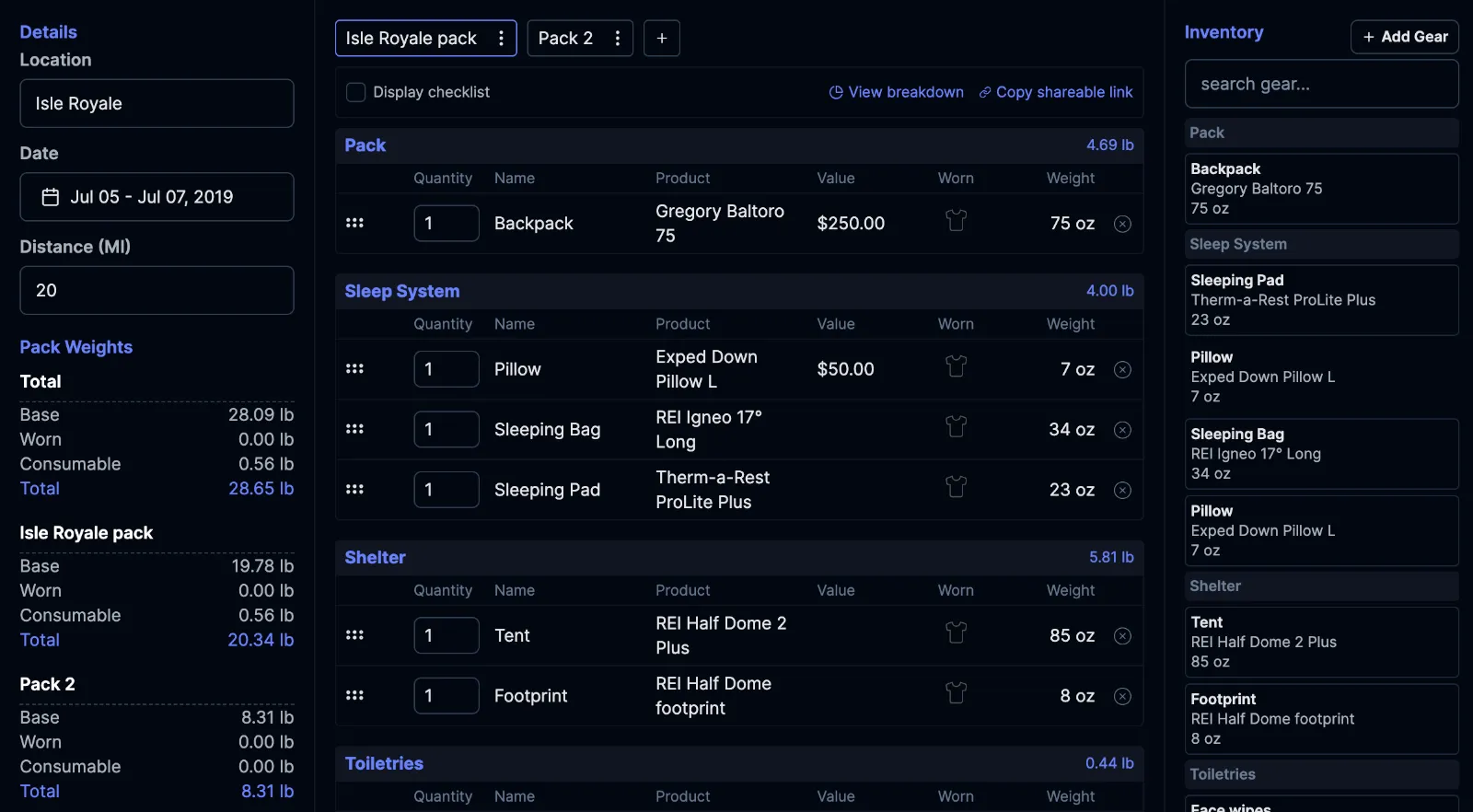The width and height of the screenshot is (1473, 812).
Task: Remove the Footprint item from pack
Action: click(1122, 696)
